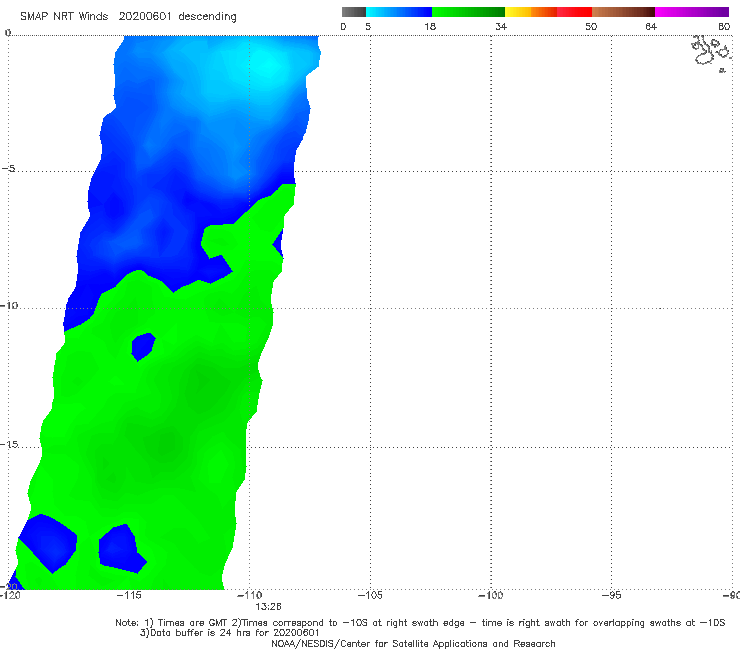Image resolution: width=740 pixels, height=650 pixels.
Task: Click the yellow-orange-red 34-50 color bar segment
Action: pos(548,12)
